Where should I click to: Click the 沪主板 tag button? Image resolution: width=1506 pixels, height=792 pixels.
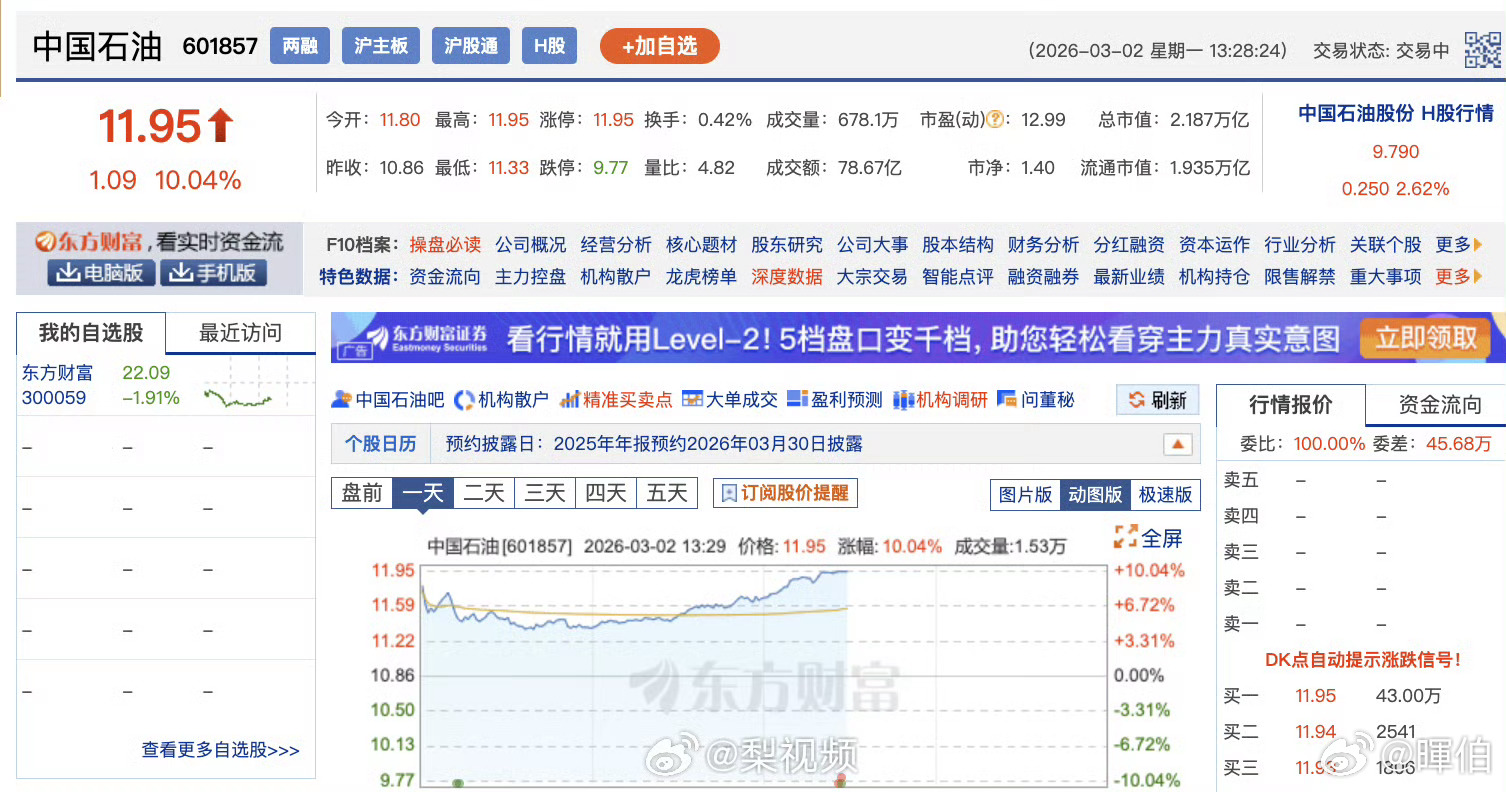(380, 46)
